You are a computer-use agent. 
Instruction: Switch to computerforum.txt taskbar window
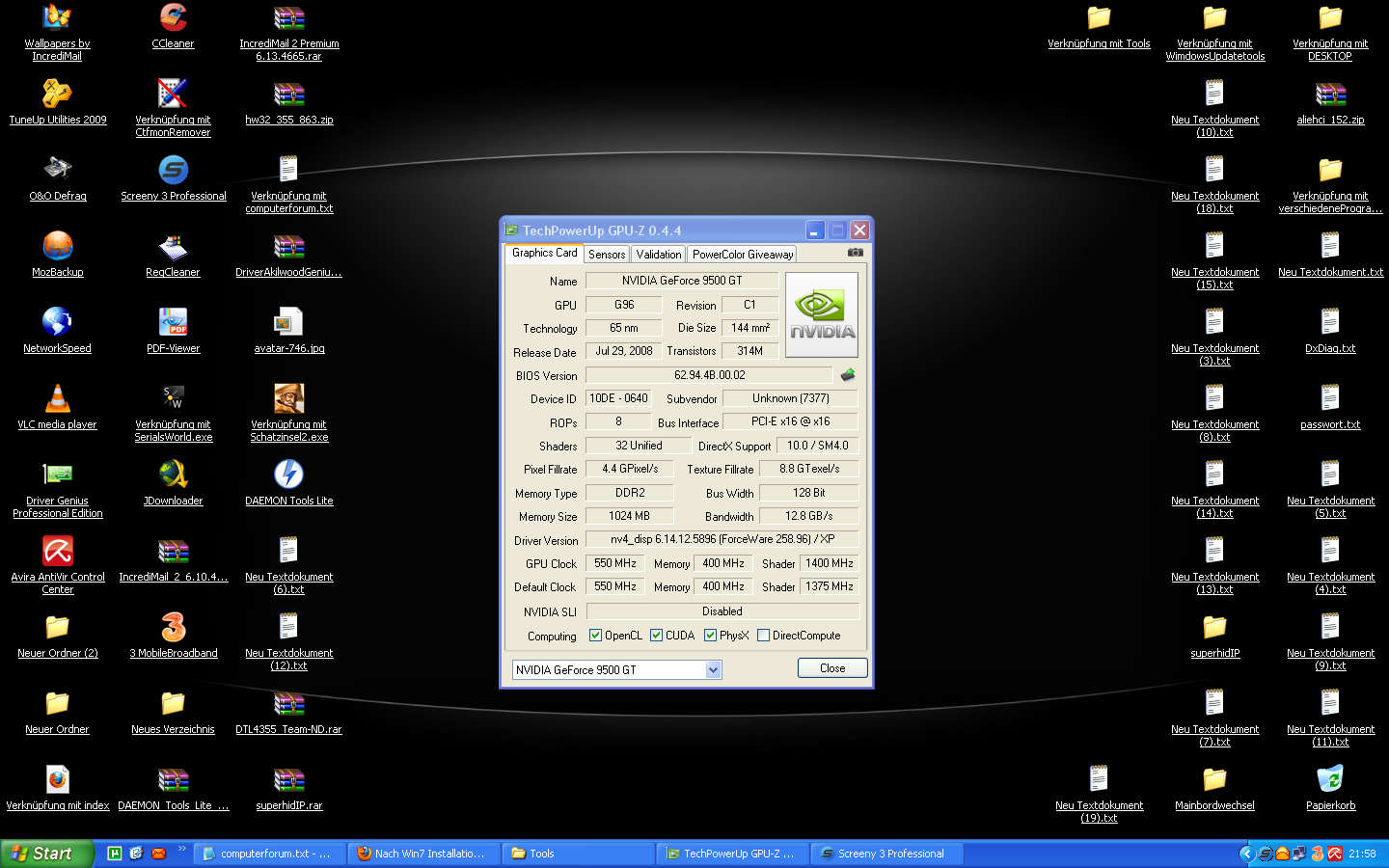point(268,854)
